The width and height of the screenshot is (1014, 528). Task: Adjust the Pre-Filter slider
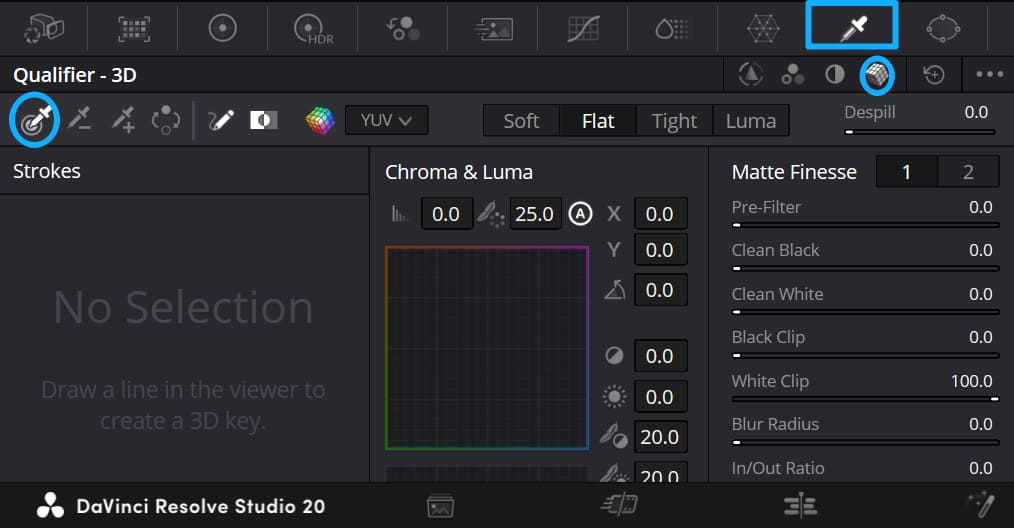coord(865,225)
